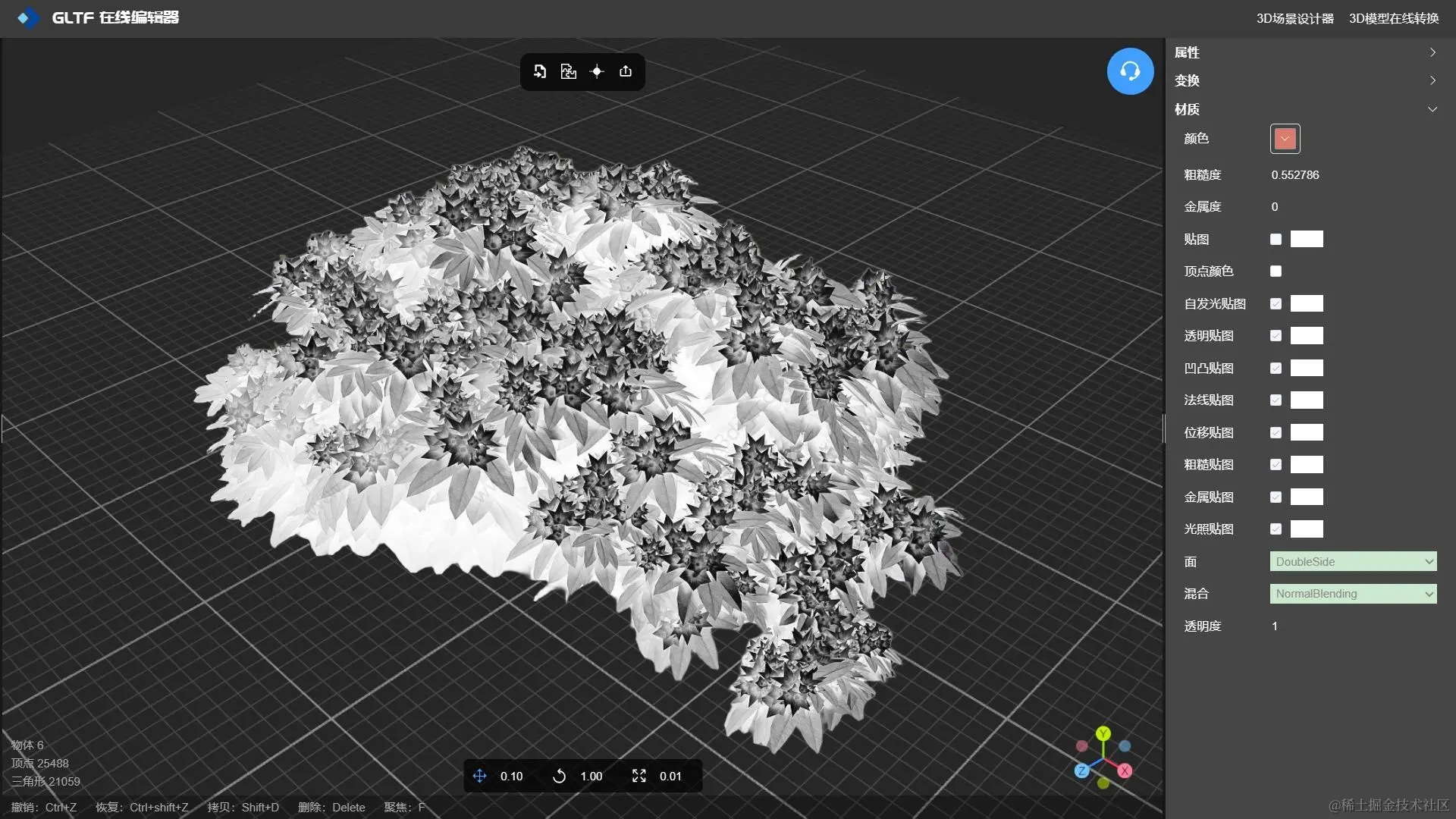Click the move snap icon near 0.10
Image resolution: width=1456 pixels, height=819 pixels.
click(x=479, y=776)
